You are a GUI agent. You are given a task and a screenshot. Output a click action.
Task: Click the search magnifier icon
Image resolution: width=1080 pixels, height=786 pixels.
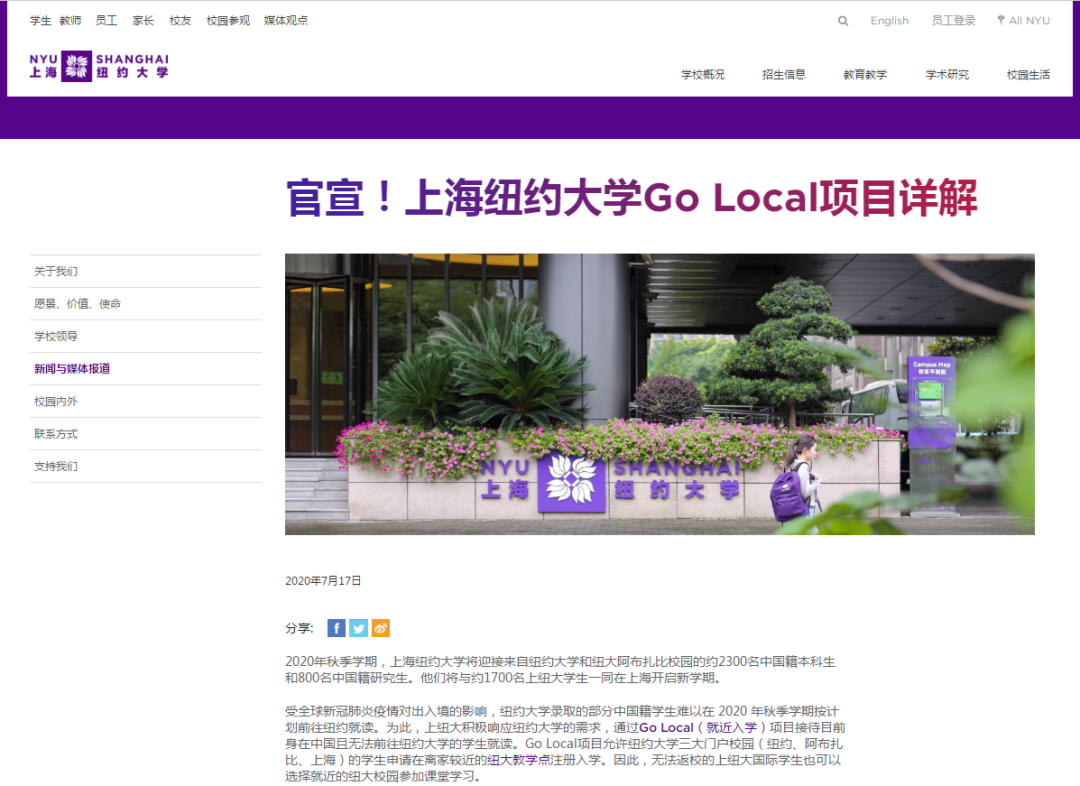[x=843, y=21]
